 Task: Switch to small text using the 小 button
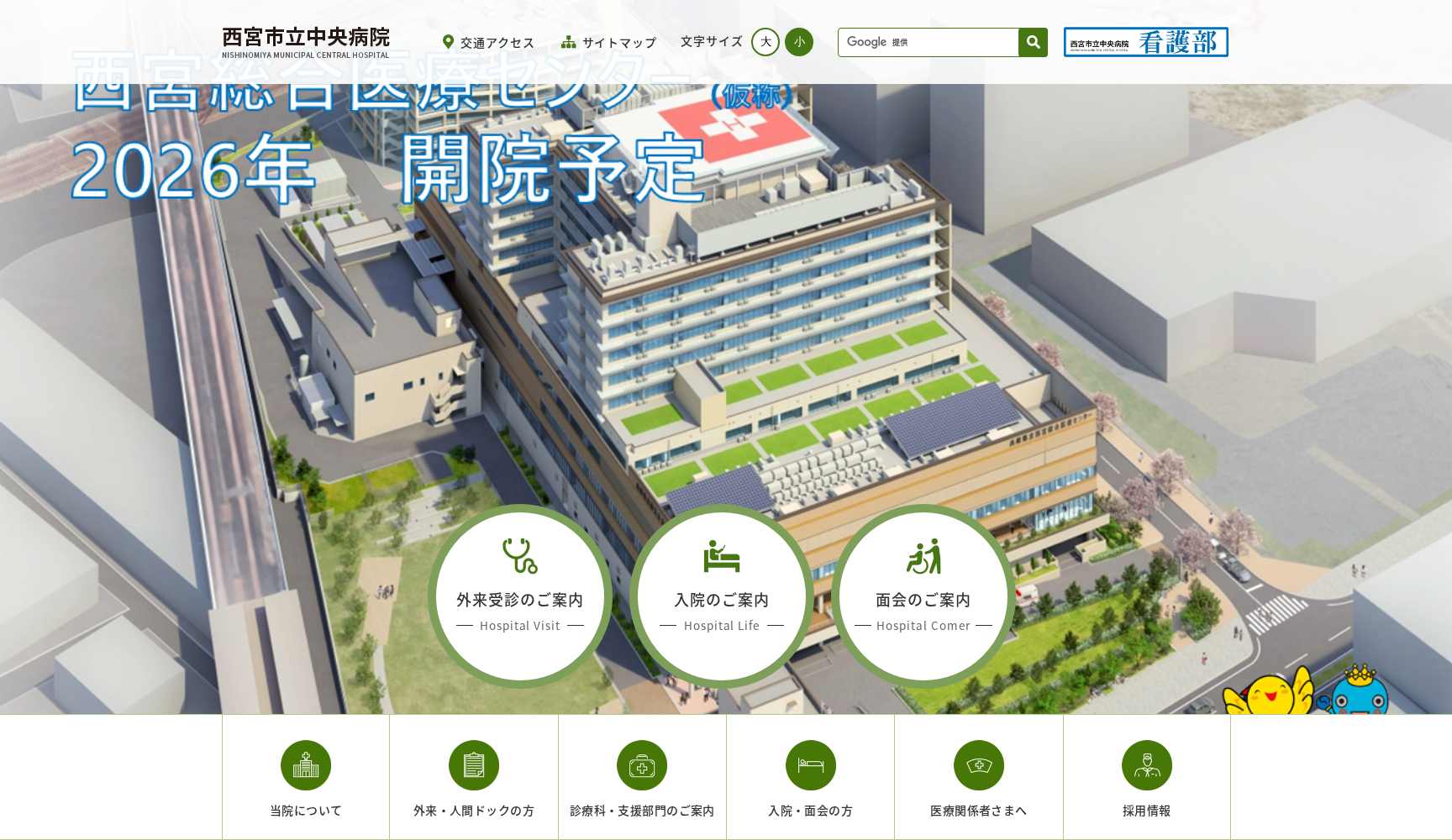[798, 42]
